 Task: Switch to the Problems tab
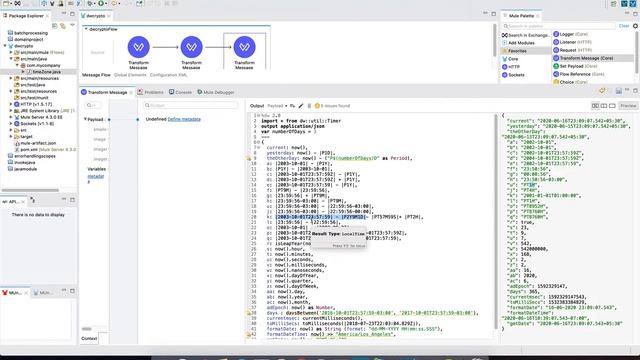(x=150, y=92)
